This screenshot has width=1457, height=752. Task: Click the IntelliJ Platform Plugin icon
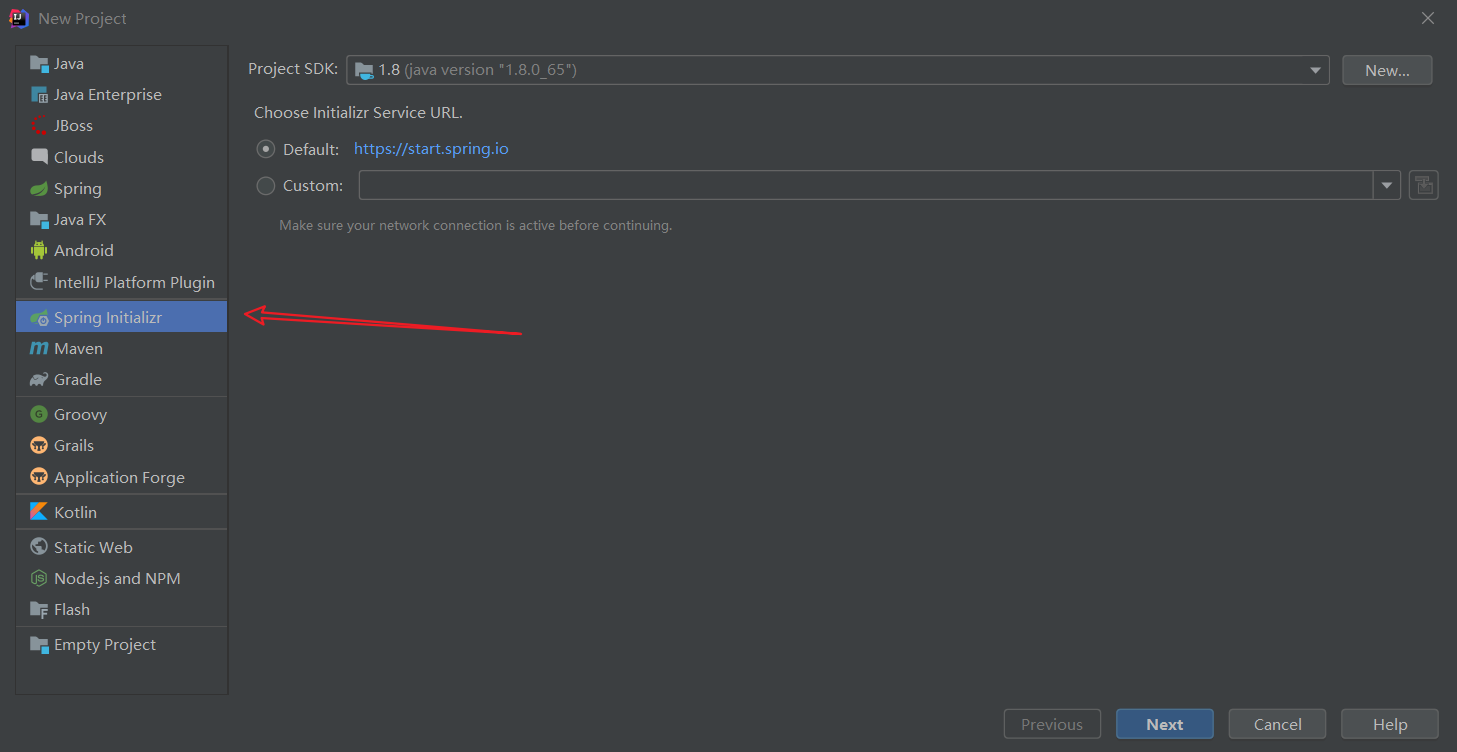pos(39,282)
